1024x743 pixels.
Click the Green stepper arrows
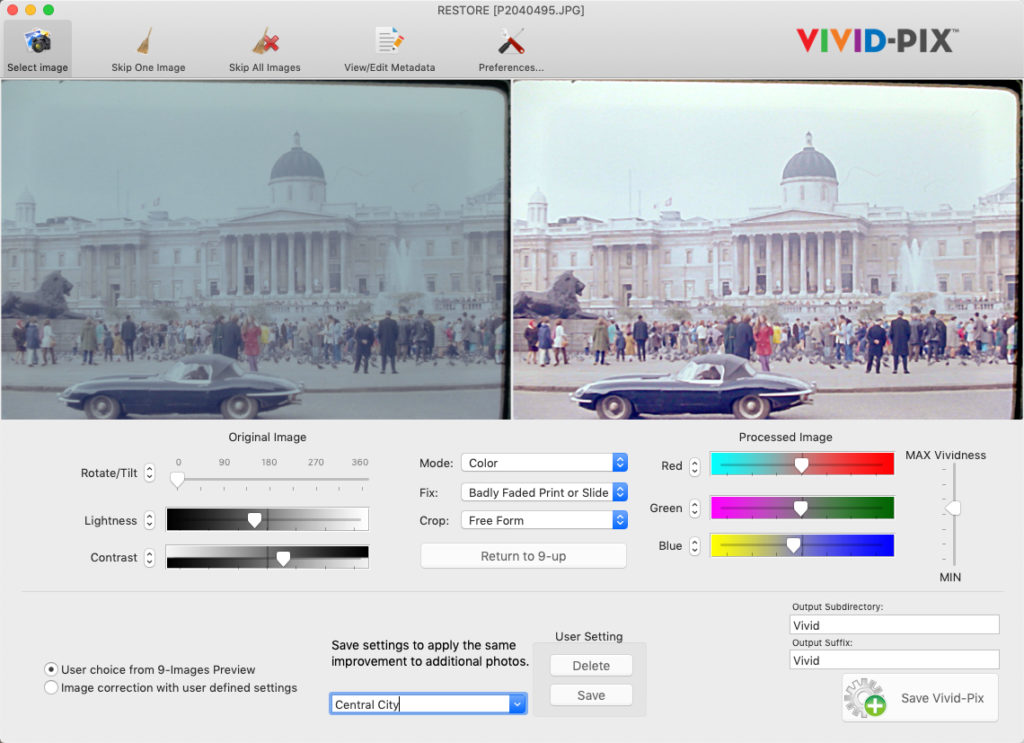pyautogui.click(x=695, y=508)
